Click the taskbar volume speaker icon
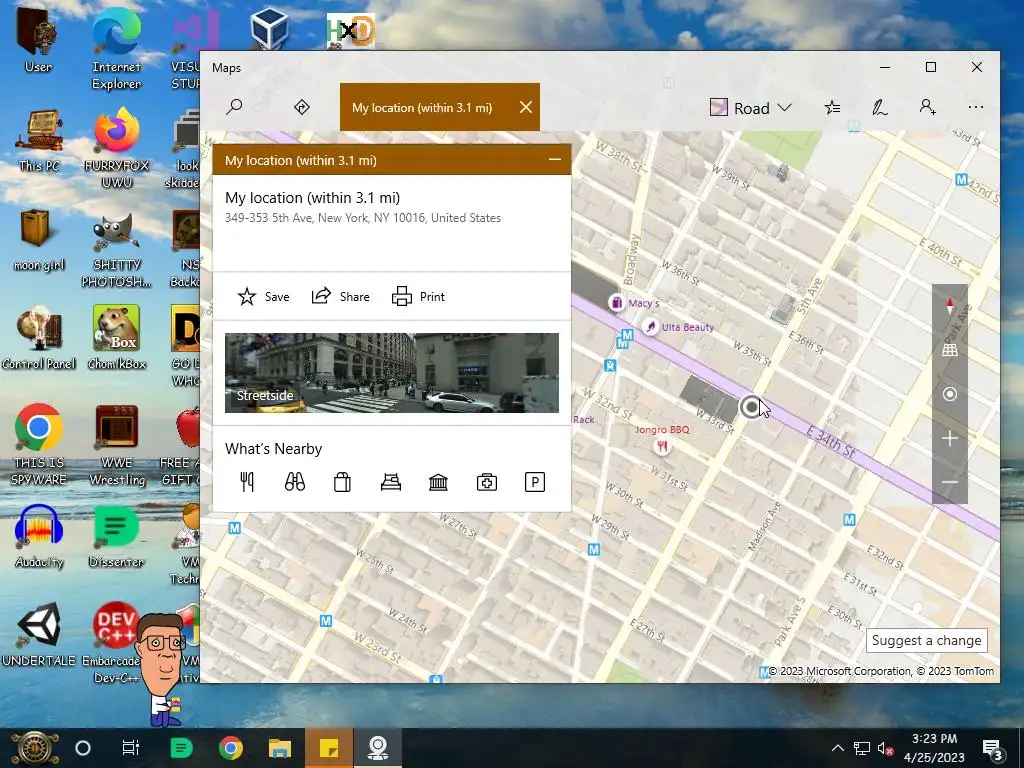This screenshot has width=1024, height=768. point(885,748)
